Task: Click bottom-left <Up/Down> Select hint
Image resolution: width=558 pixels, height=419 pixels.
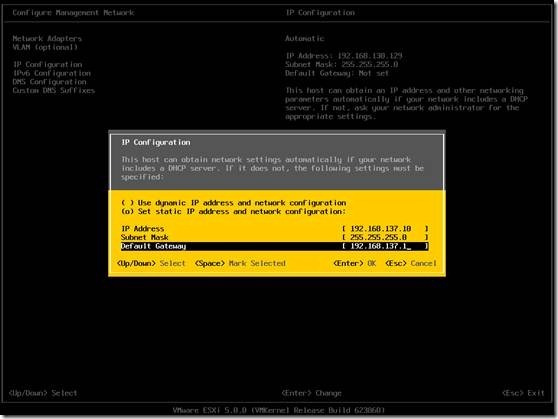Action: tap(43, 393)
